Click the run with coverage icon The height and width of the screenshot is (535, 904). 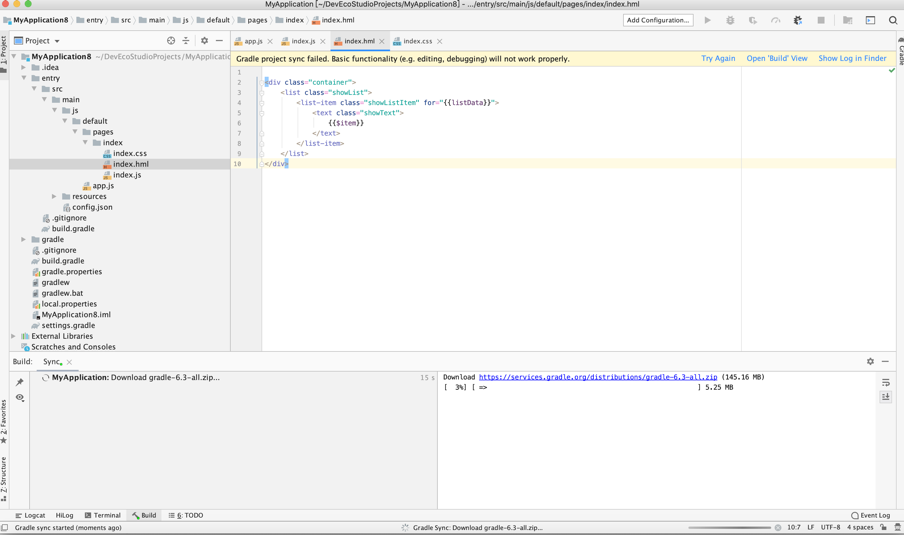[x=752, y=20]
